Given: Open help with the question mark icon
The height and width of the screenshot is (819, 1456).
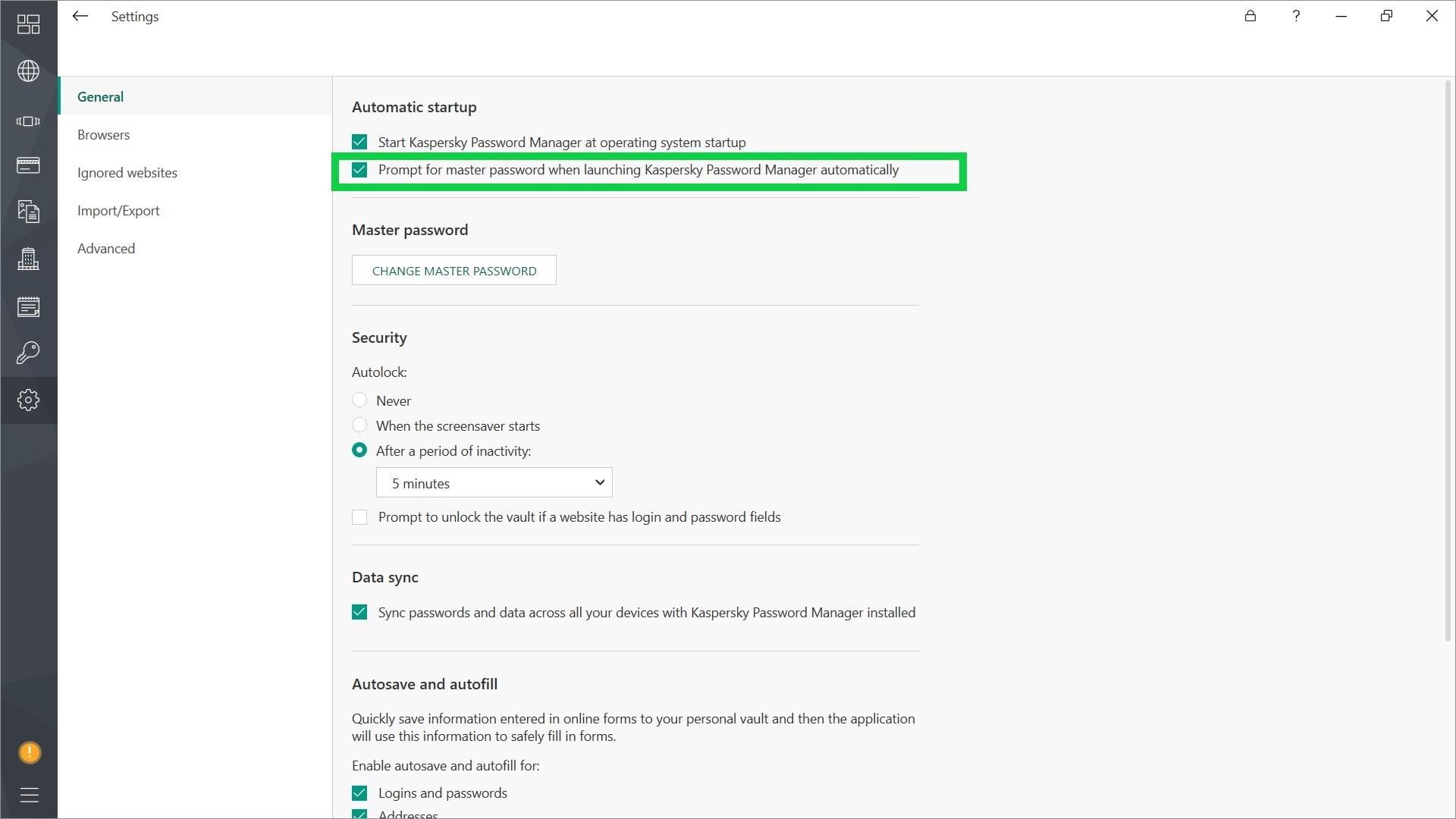Looking at the screenshot, I should pos(1296,16).
